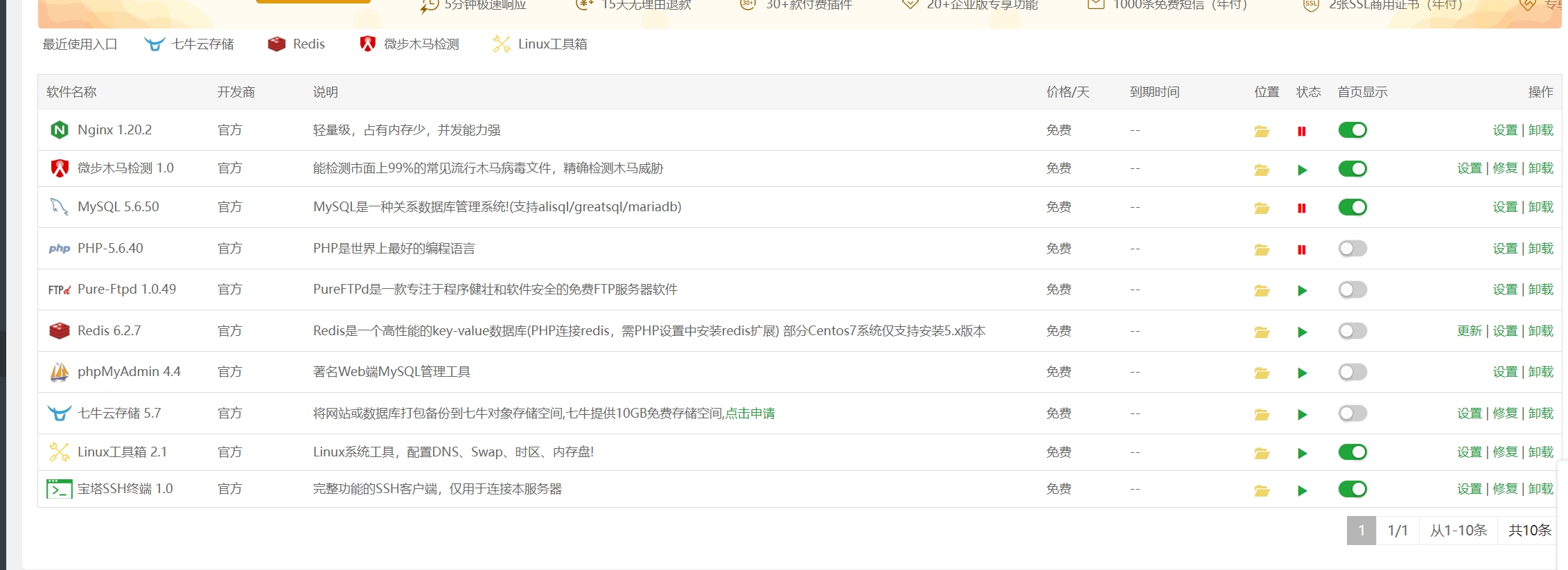Click the Redis cube icon in the software list
Viewport: 1568px width, 570px height.
(x=60, y=330)
